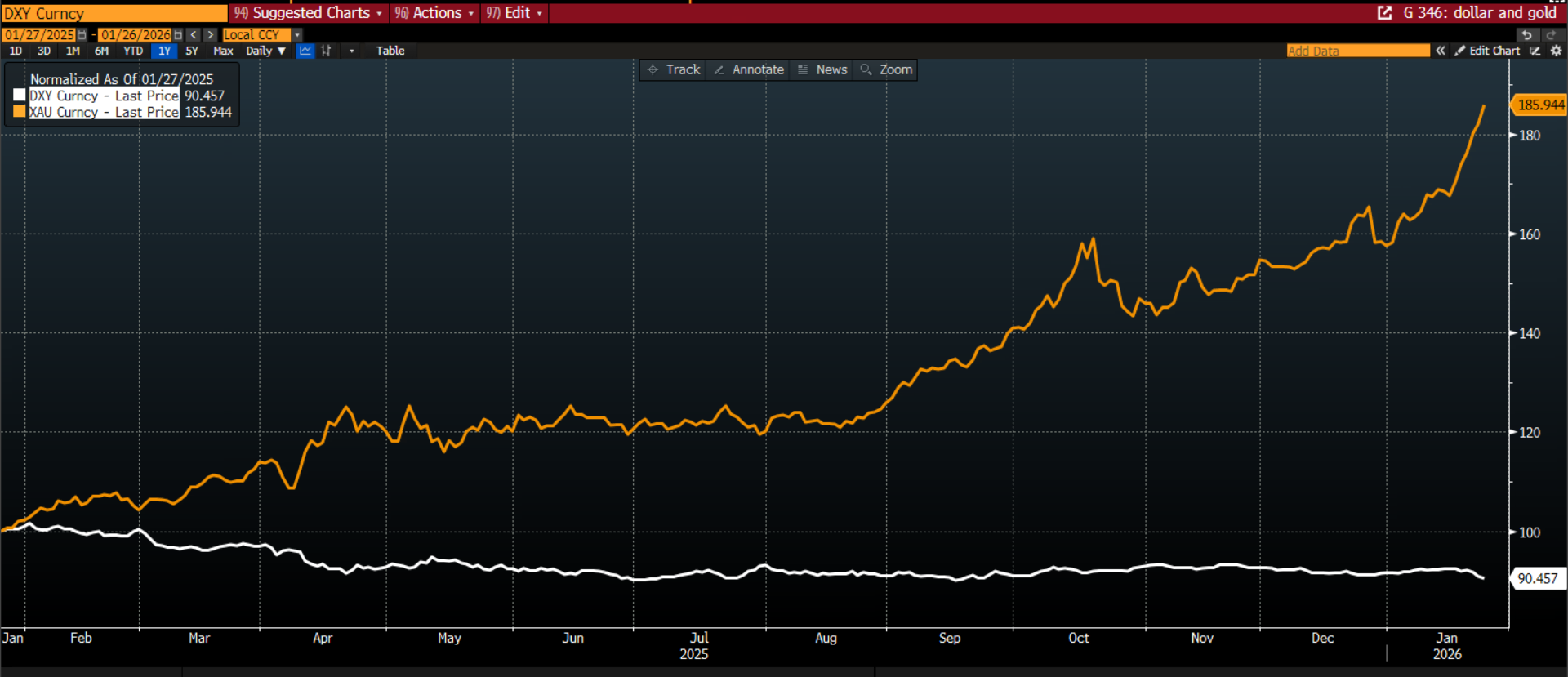The image size is (1568, 677).
Task: Switch time range to YTD
Action: tap(132, 51)
